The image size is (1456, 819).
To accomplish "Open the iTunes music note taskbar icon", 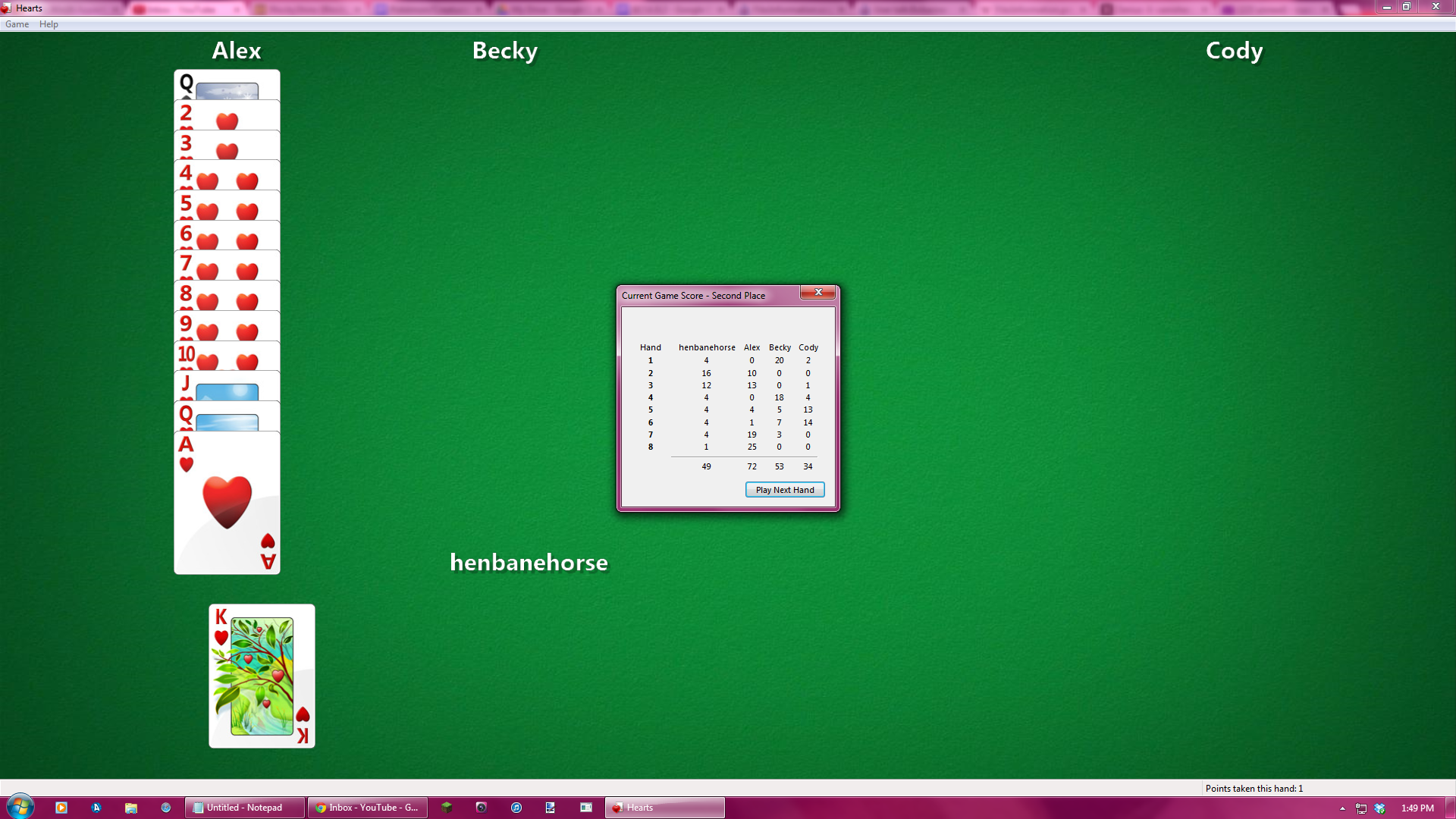I will [x=516, y=808].
